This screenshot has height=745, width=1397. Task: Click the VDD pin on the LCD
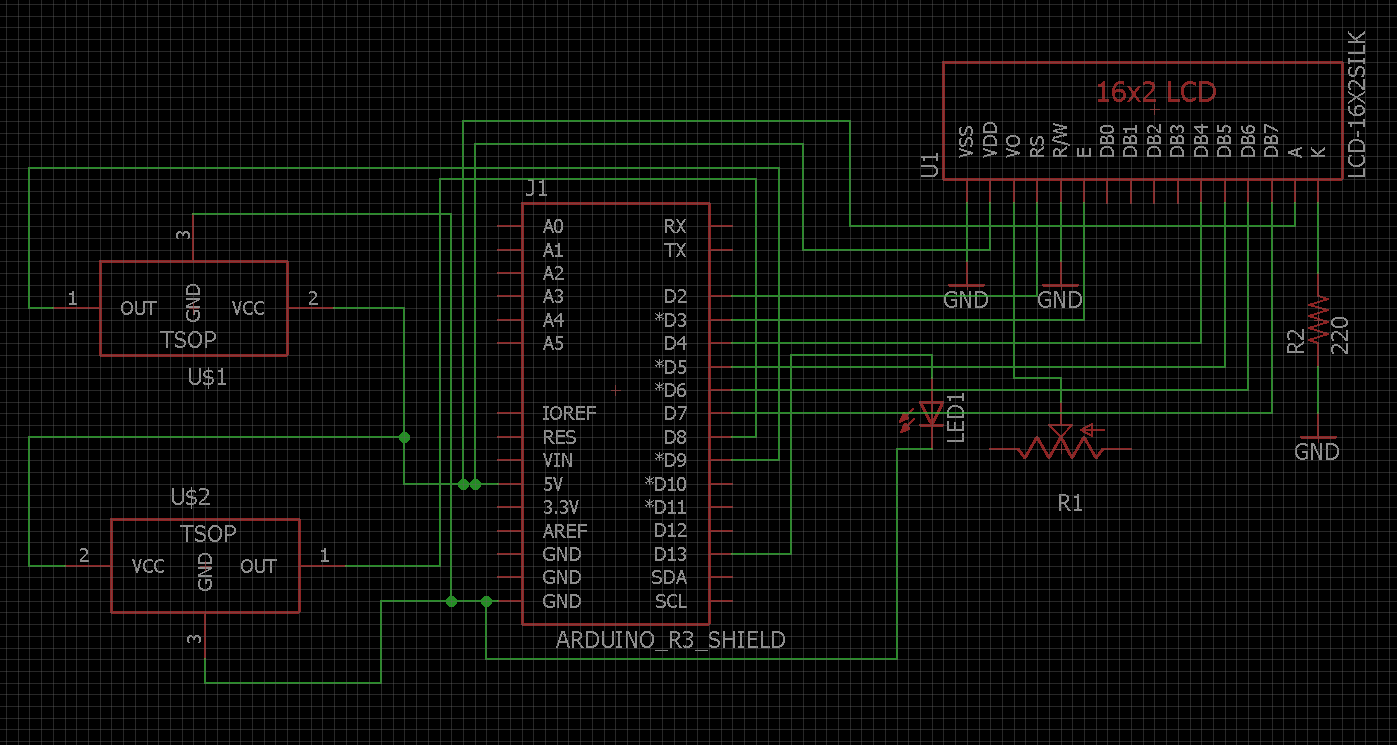click(x=990, y=141)
